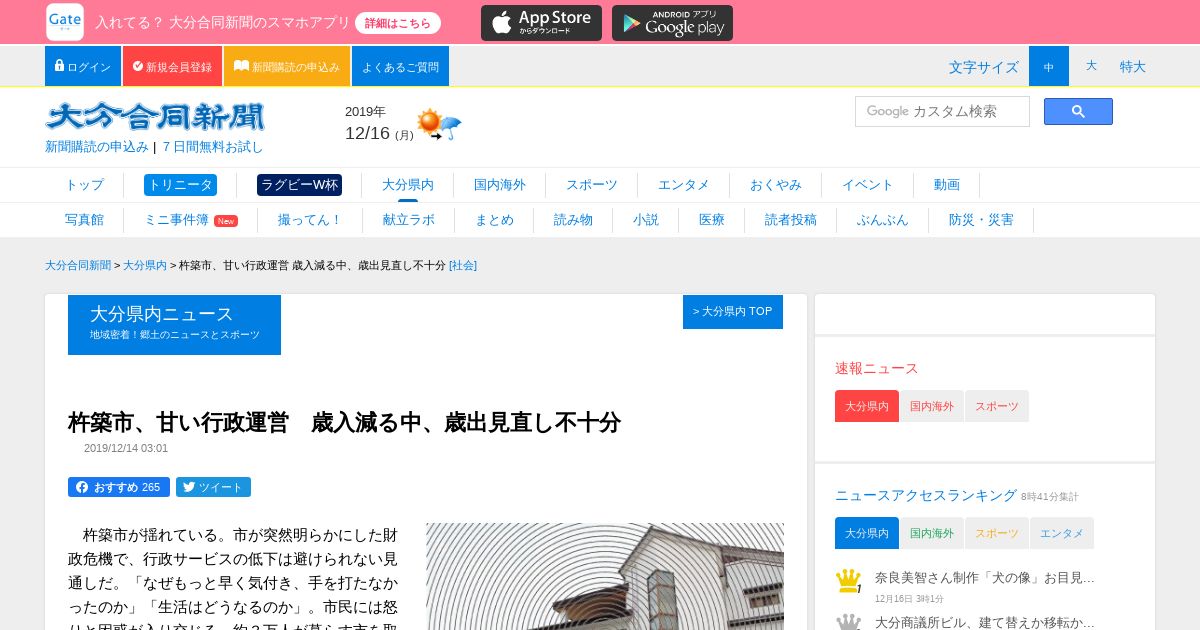Click 新聞購読の申込み link under logo
Screen dimensions: 1200x630
(x=97, y=146)
